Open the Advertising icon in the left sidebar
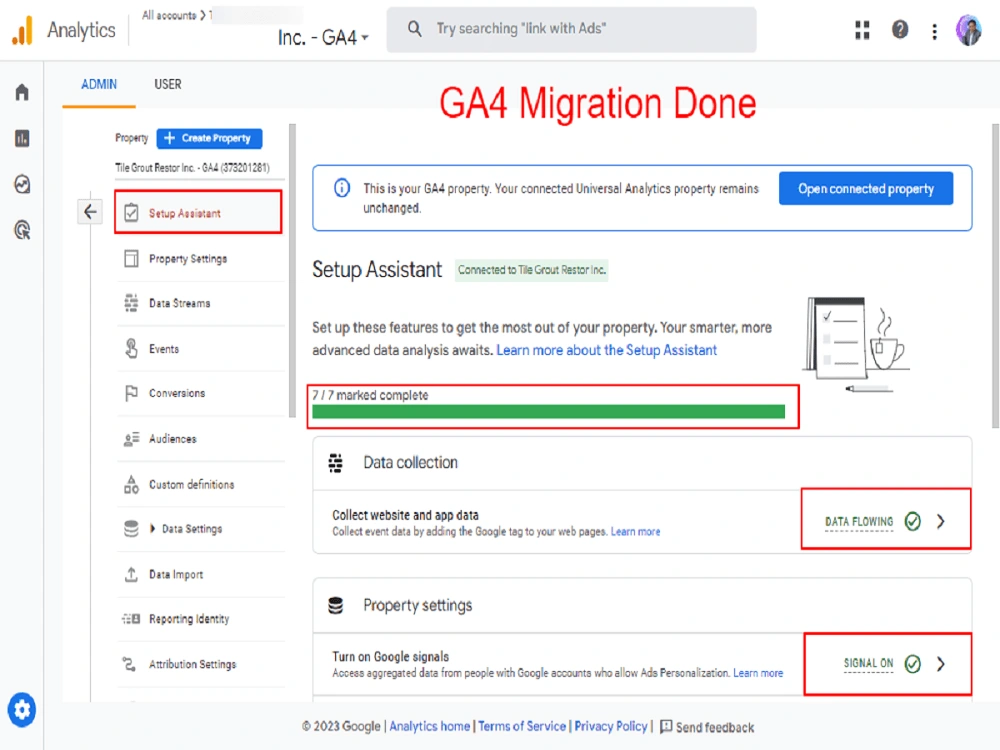The image size is (1000, 750). (x=22, y=230)
